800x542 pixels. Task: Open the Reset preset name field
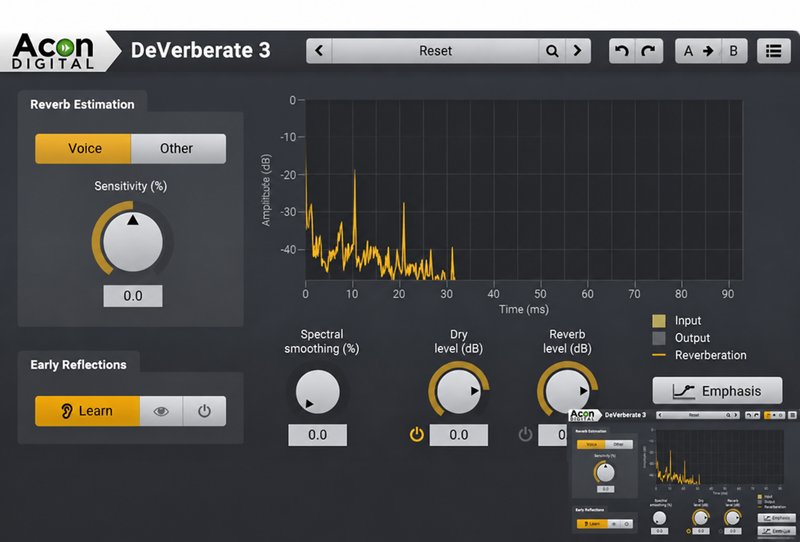[x=435, y=51]
